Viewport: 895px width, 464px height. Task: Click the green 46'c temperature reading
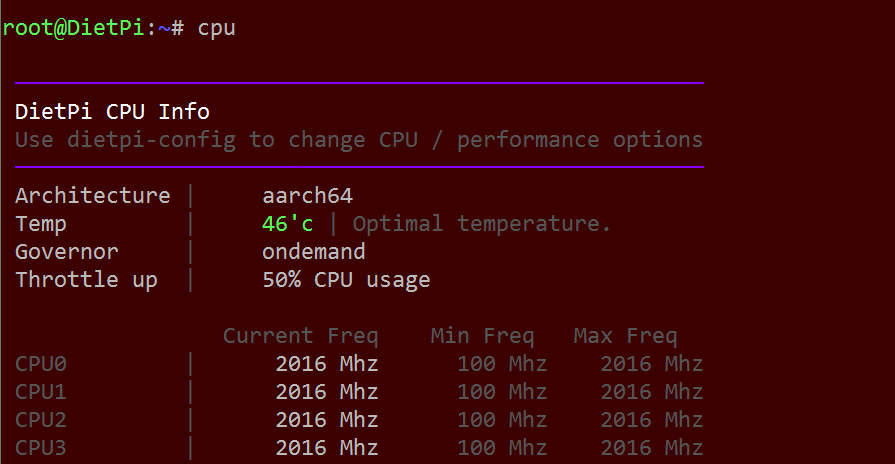[x=287, y=224]
